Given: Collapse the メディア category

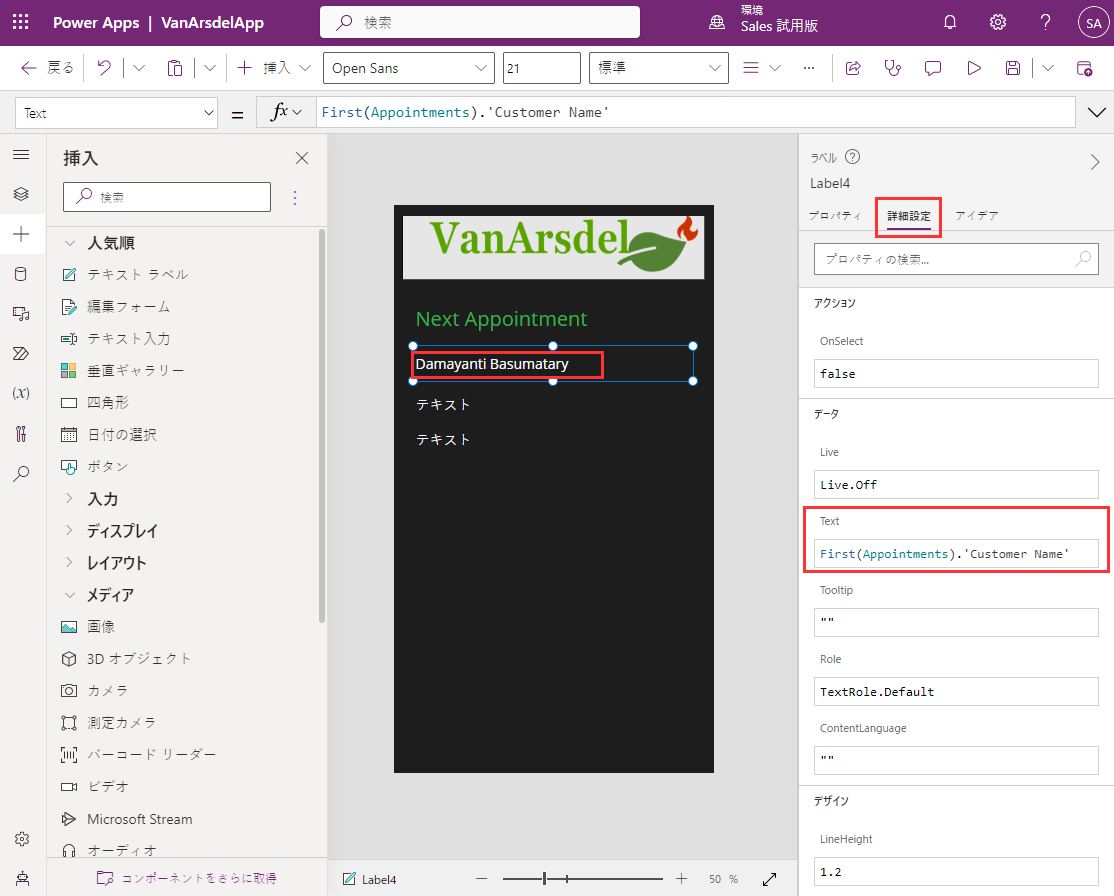Looking at the screenshot, I should coord(70,595).
